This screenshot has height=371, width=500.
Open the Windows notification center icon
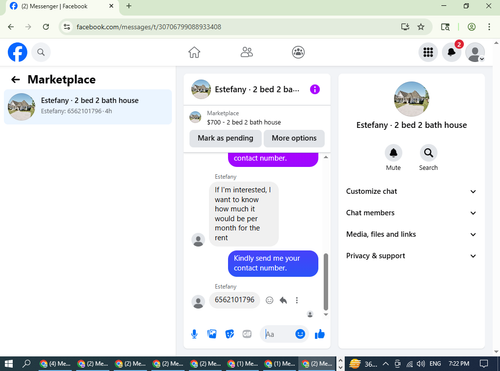click(484, 364)
